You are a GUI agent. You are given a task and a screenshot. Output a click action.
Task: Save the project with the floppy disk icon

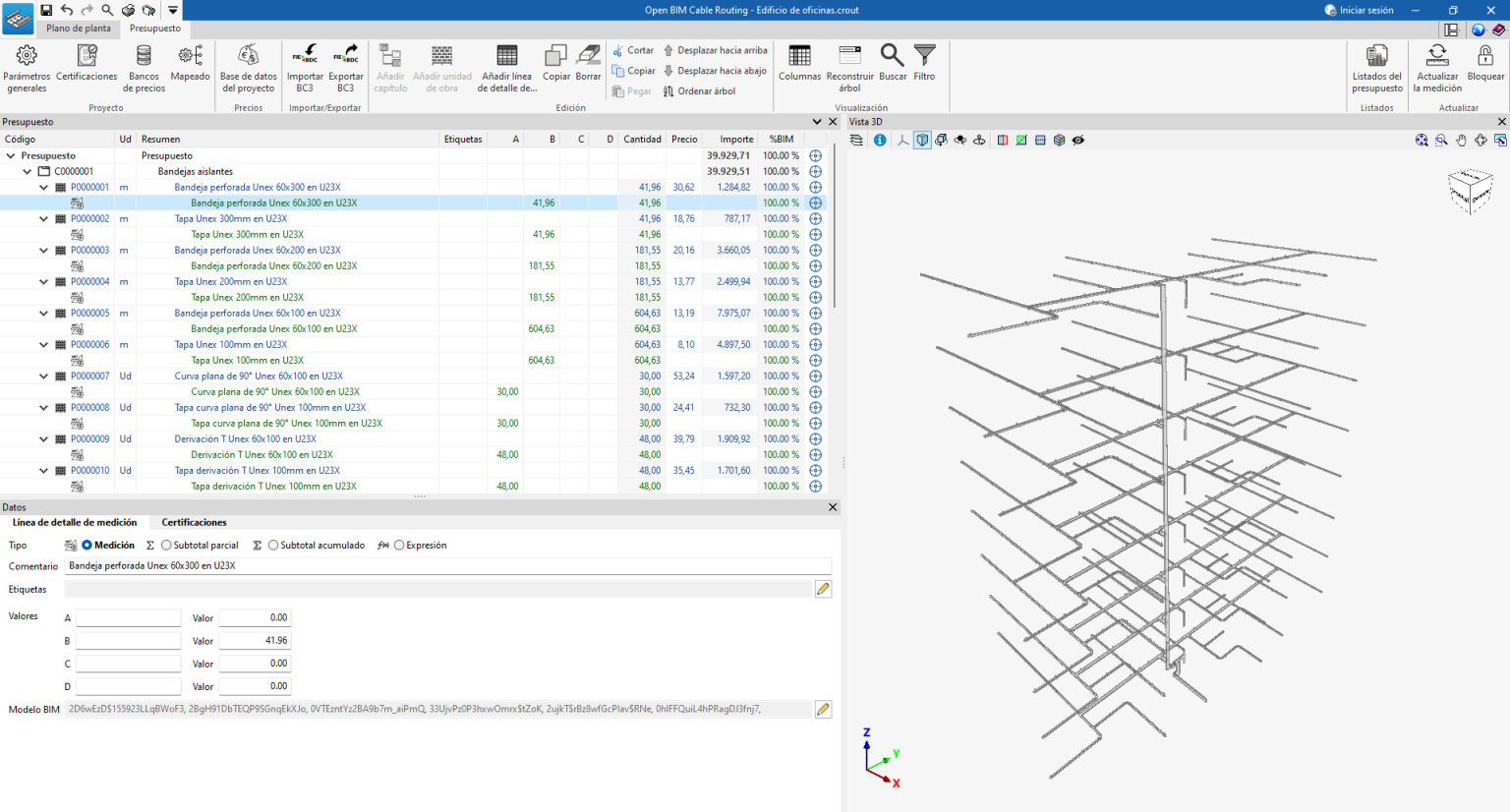coord(46,10)
